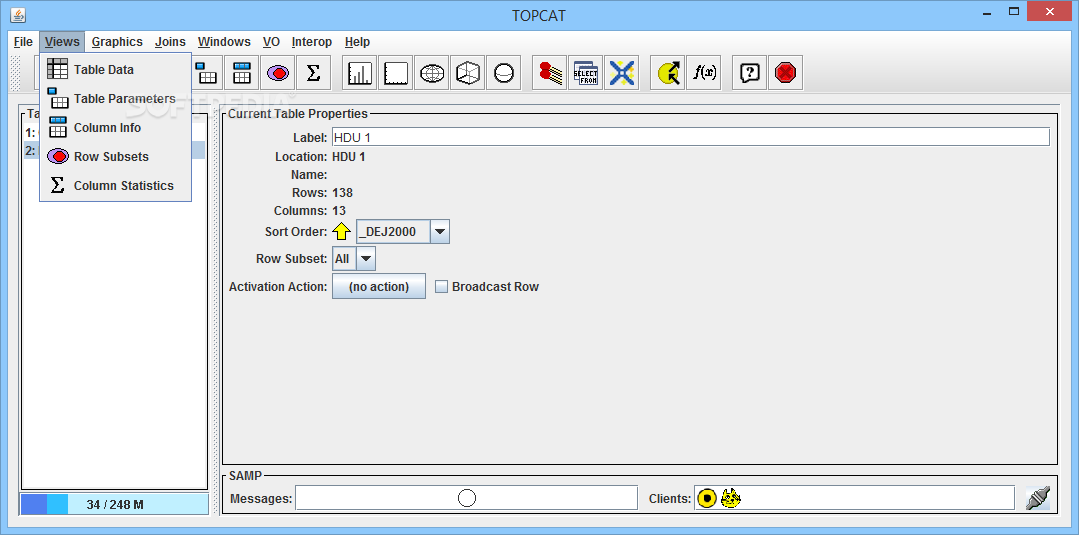
Task: Click the TAP Select From query icon
Action: coord(586,73)
